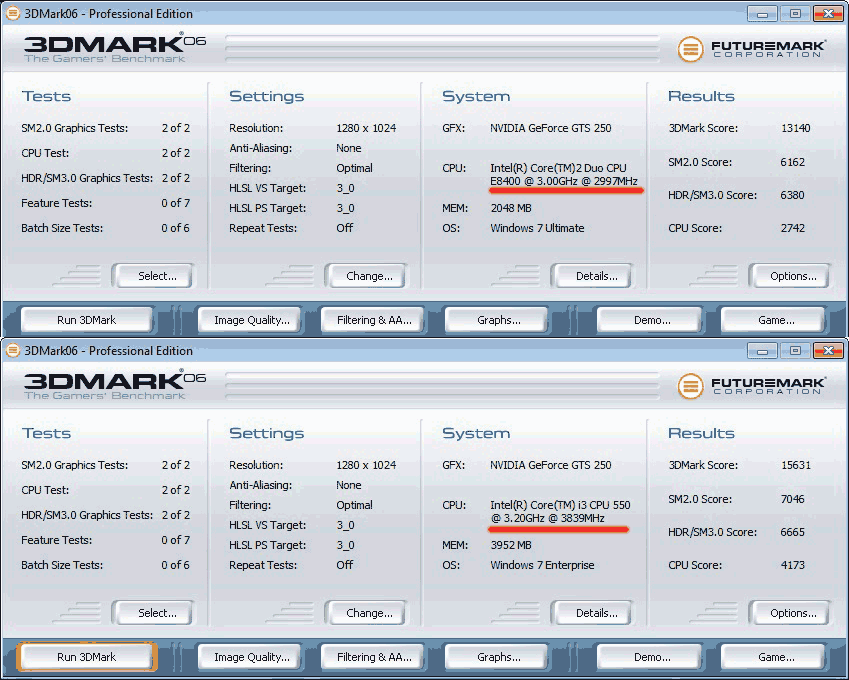Run 3DMark in the lower window
The height and width of the screenshot is (680, 849).
point(86,657)
